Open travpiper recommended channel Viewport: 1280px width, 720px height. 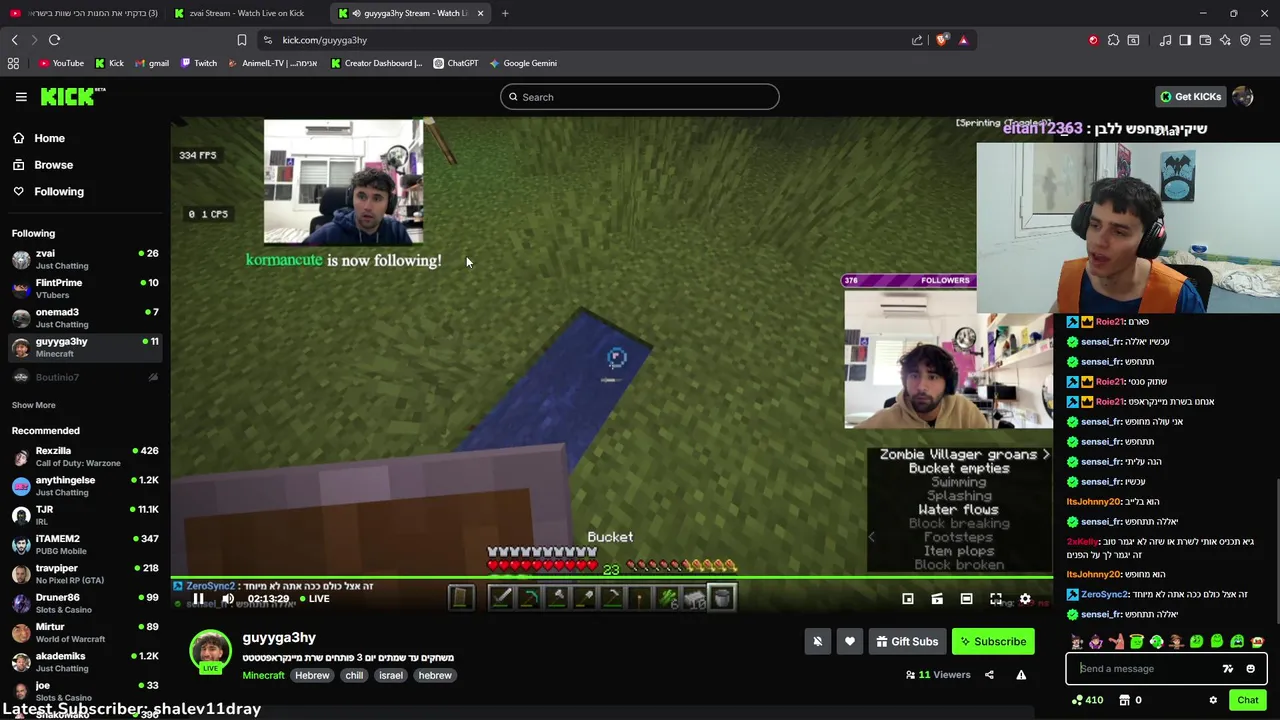coord(84,574)
